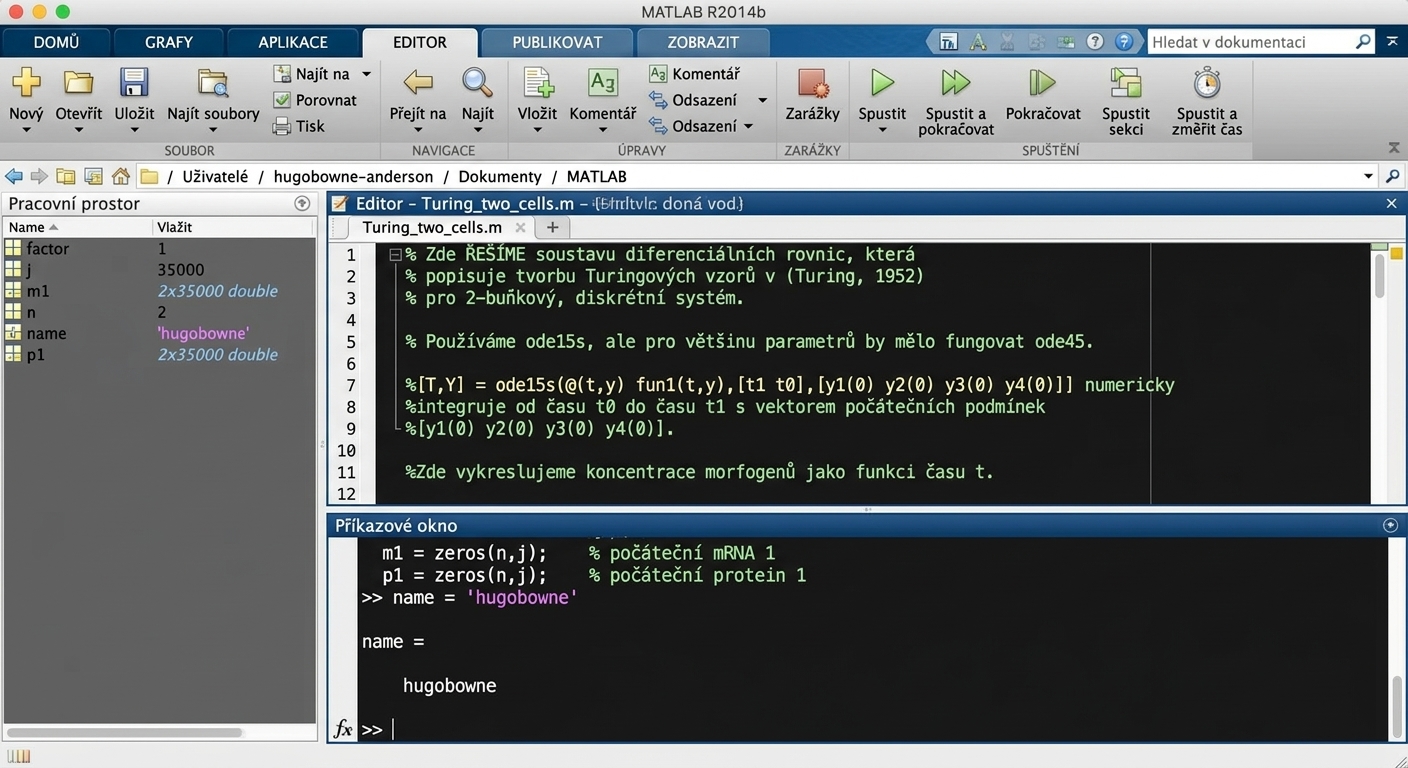Screen dimensions: 1408x768
Task: Click the Nový (new file) plus icon
Action: (x=26, y=82)
